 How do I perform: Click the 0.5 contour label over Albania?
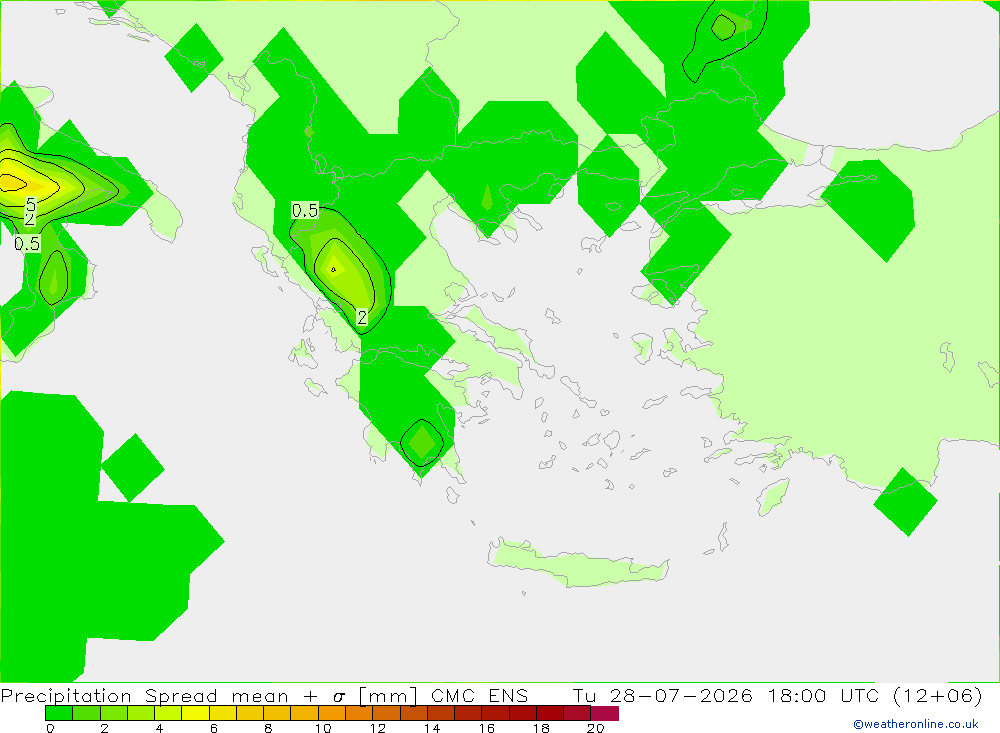305,211
